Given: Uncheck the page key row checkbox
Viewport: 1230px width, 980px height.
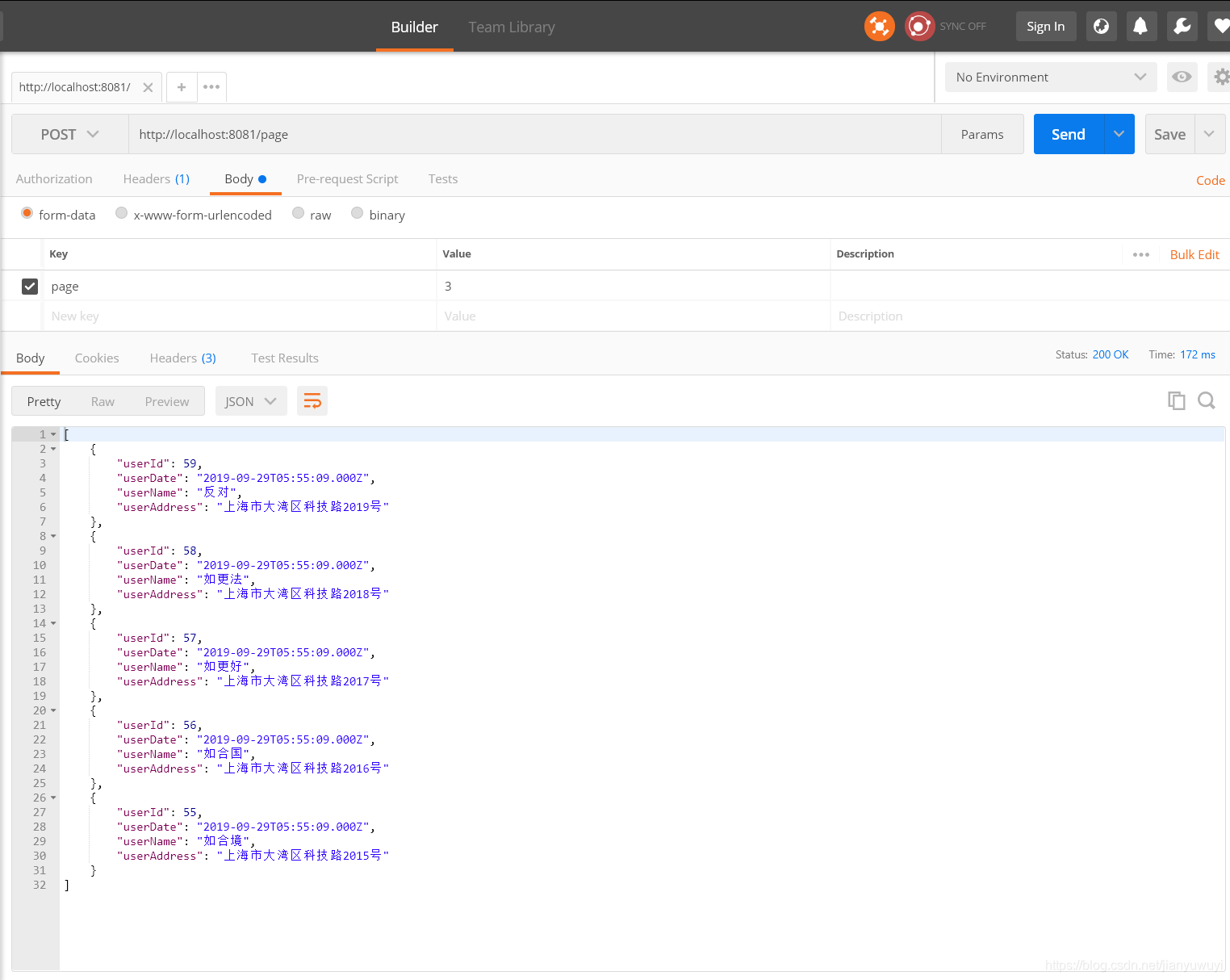Looking at the screenshot, I should point(30,287).
